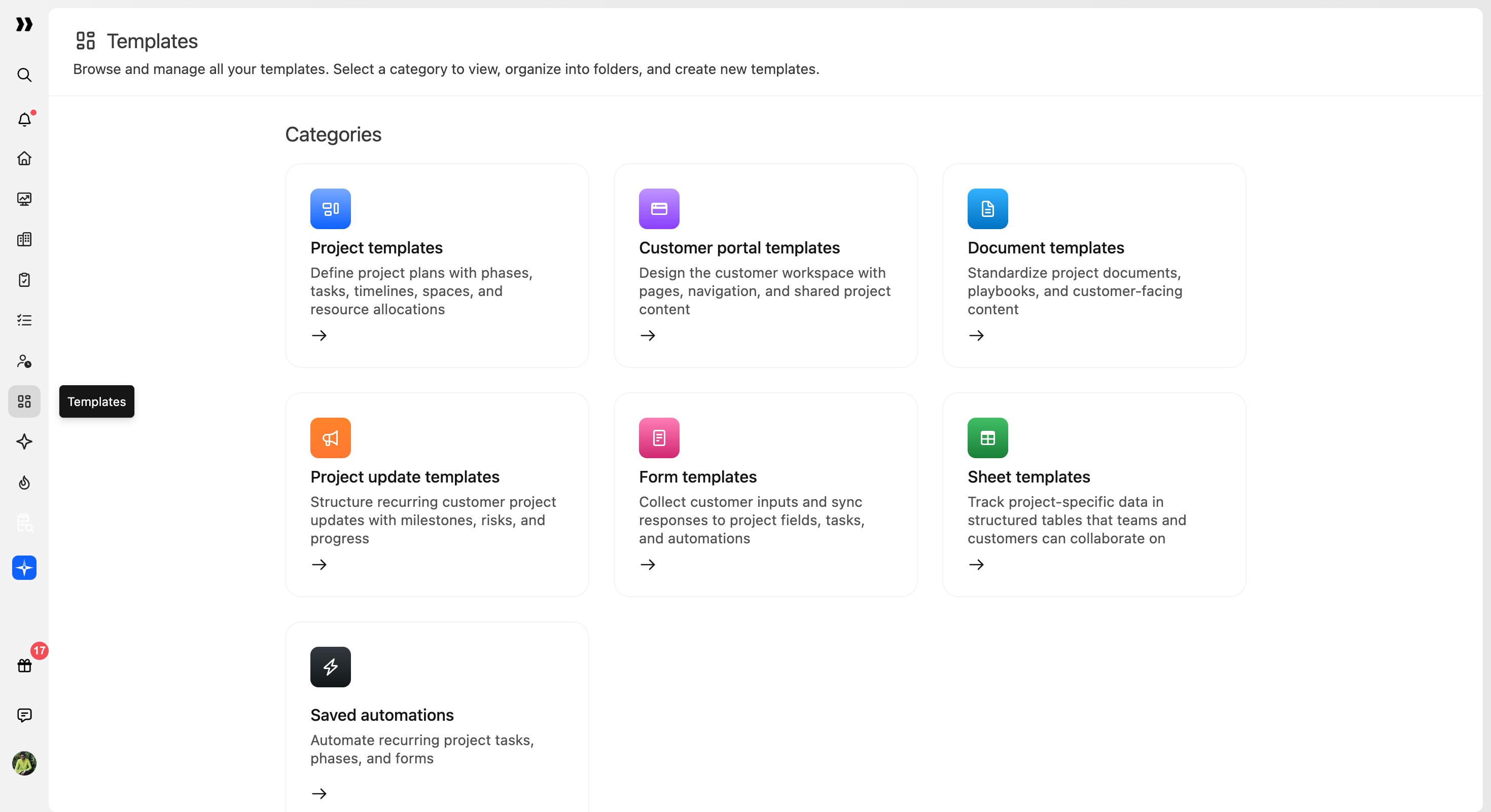Image resolution: width=1491 pixels, height=812 pixels.
Task: Open Project templates category card
Action: (437, 266)
